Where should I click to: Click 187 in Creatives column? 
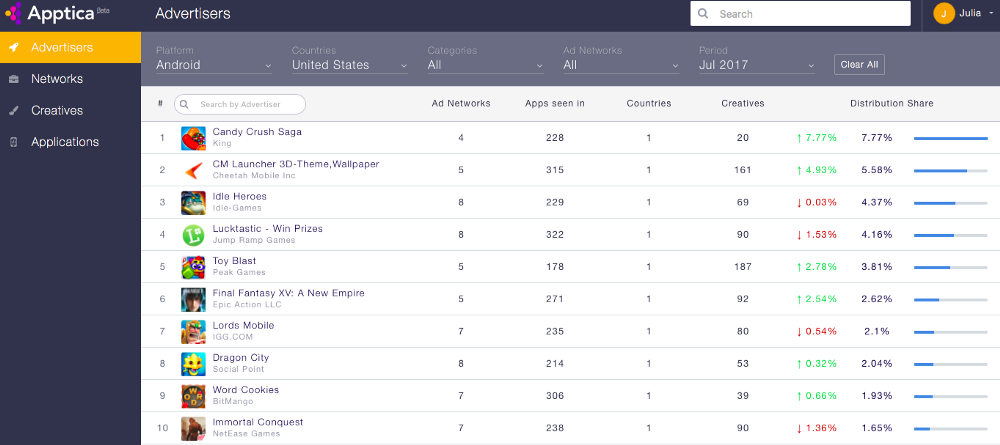point(743,267)
